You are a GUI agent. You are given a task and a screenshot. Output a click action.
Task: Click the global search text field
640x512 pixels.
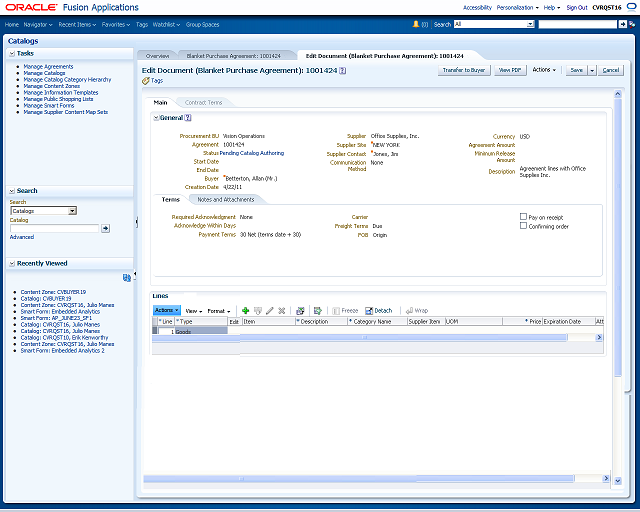pos(578,24)
